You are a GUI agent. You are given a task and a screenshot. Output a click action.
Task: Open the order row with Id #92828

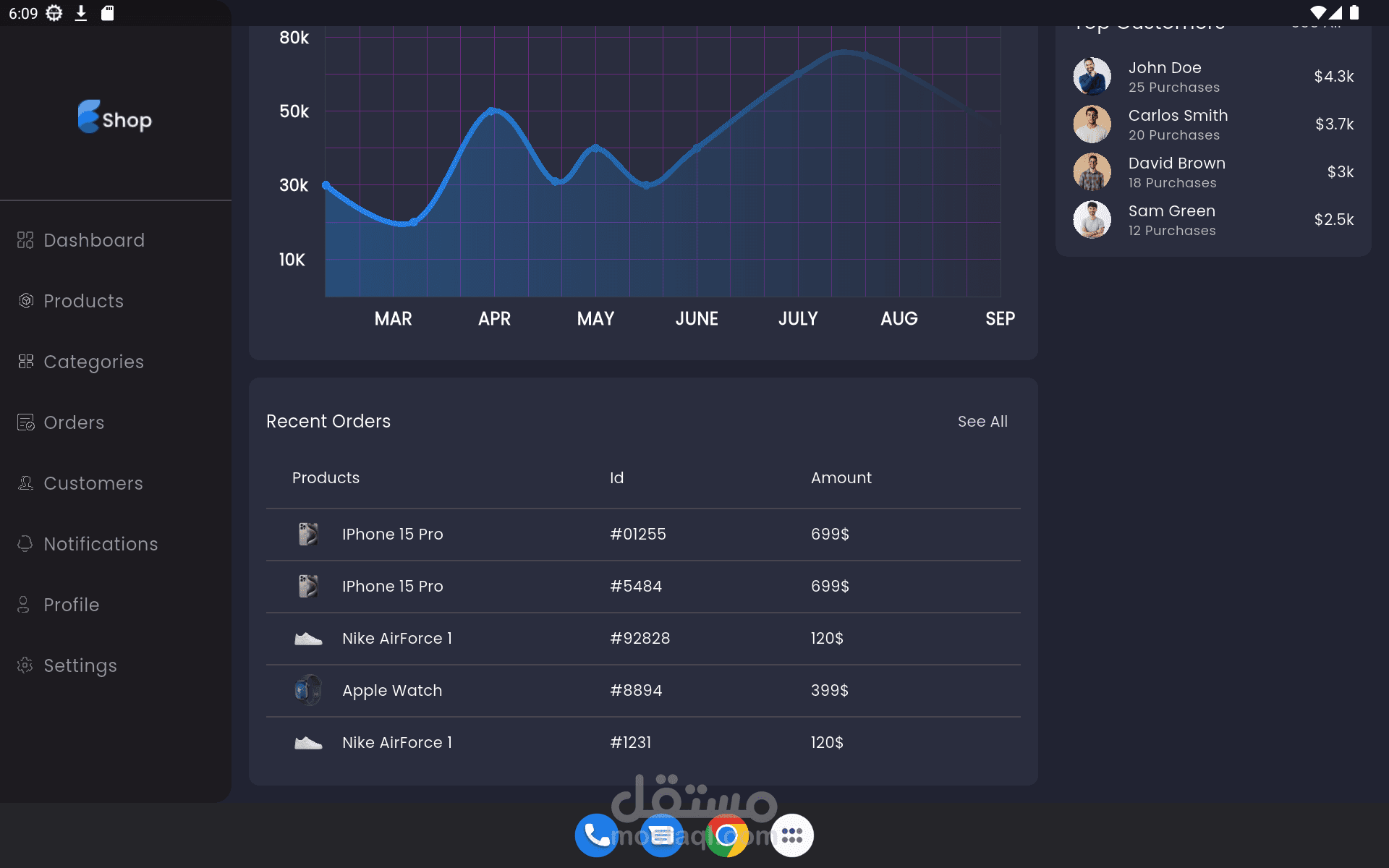click(x=640, y=639)
